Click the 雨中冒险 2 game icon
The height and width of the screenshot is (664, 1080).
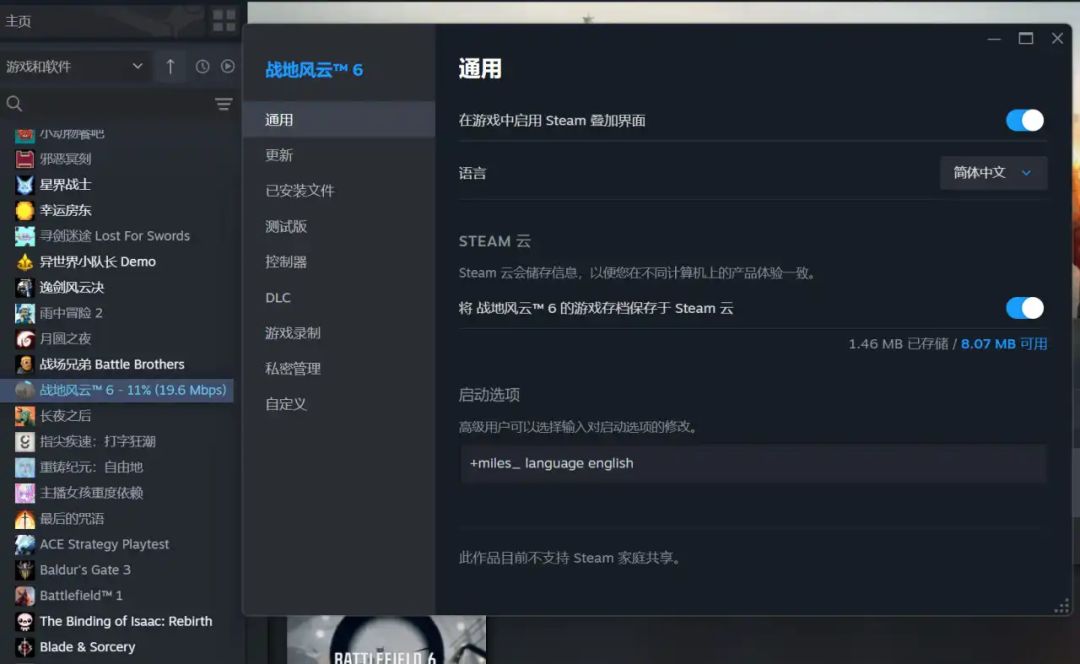coord(25,313)
